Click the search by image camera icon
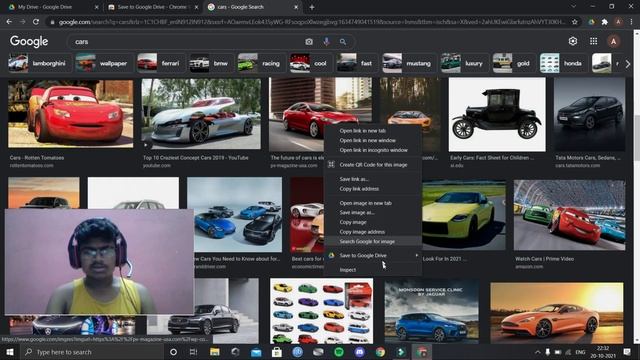Image resolution: width=640 pixels, height=360 pixels. (x=309, y=42)
